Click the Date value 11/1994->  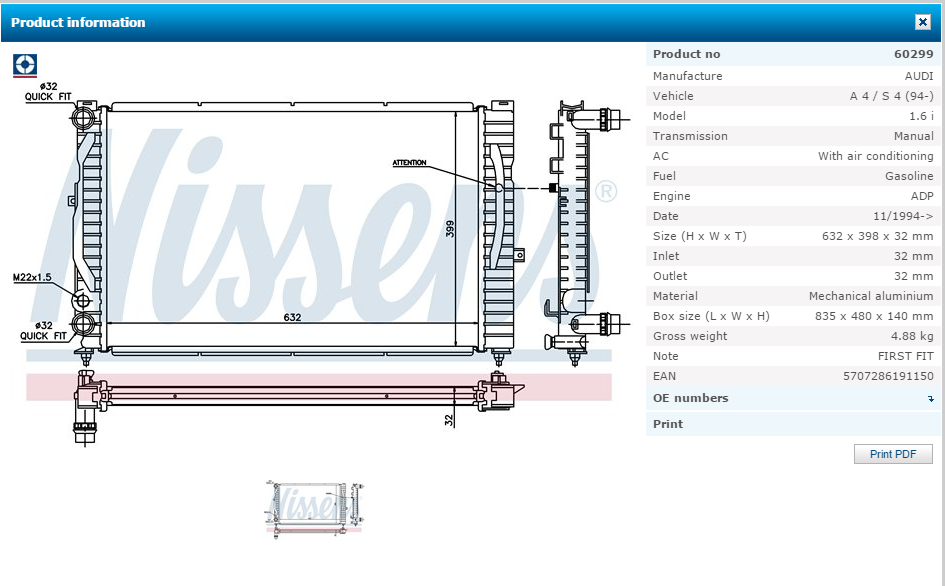[903, 216]
